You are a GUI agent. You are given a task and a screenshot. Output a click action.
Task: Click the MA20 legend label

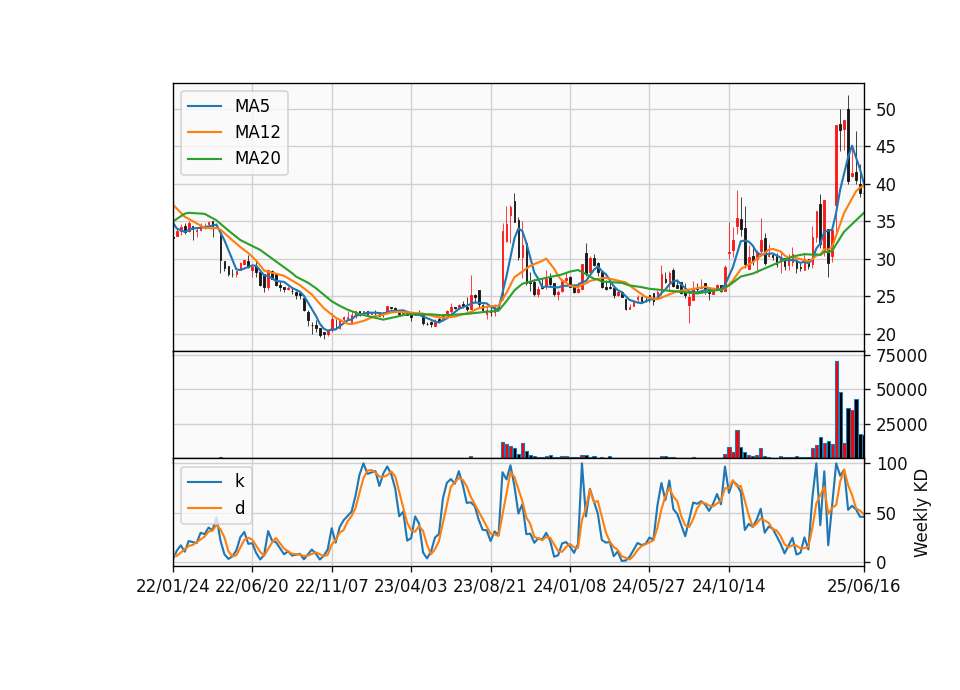[257, 159]
